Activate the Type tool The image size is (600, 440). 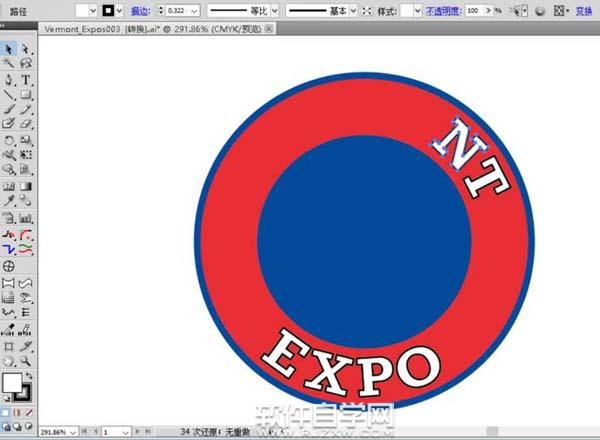pyautogui.click(x=26, y=80)
